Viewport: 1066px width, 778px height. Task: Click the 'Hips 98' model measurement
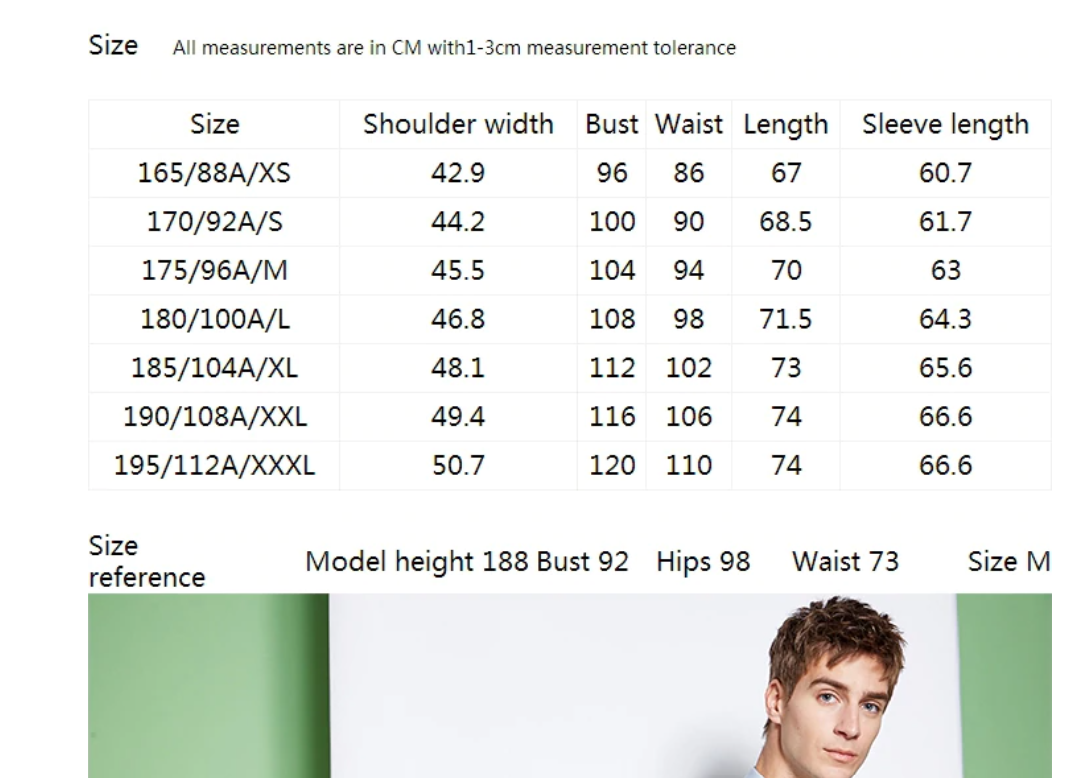[703, 562]
